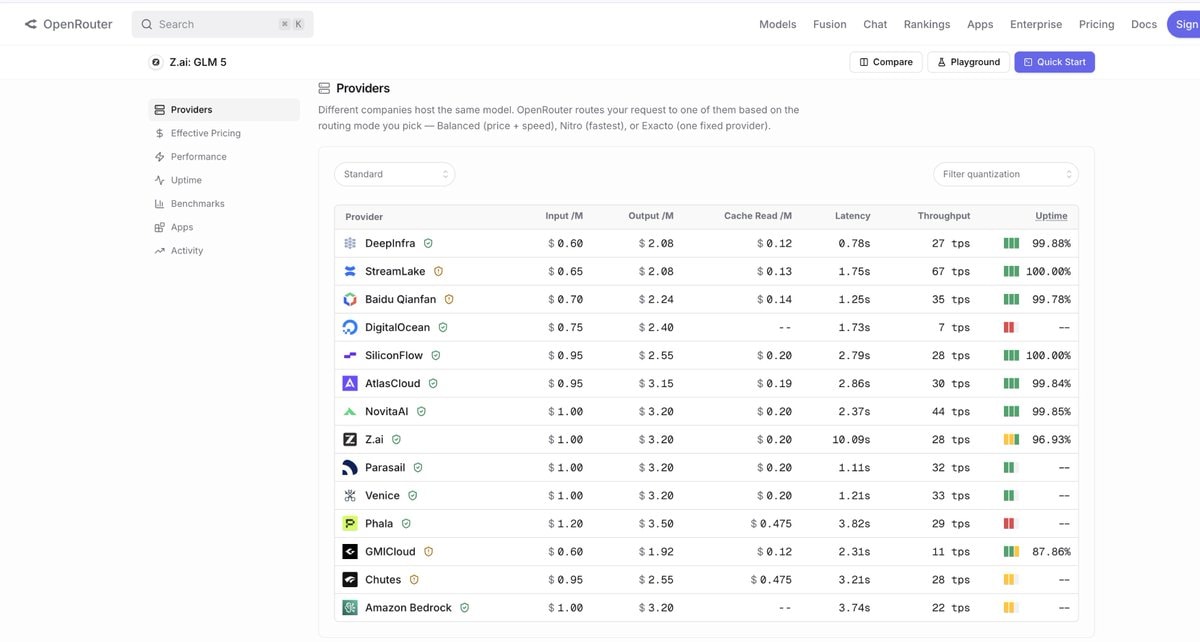The image size is (1200, 642).
Task: Click the 87.86% uptime value
Action: tap(1051, 551)
